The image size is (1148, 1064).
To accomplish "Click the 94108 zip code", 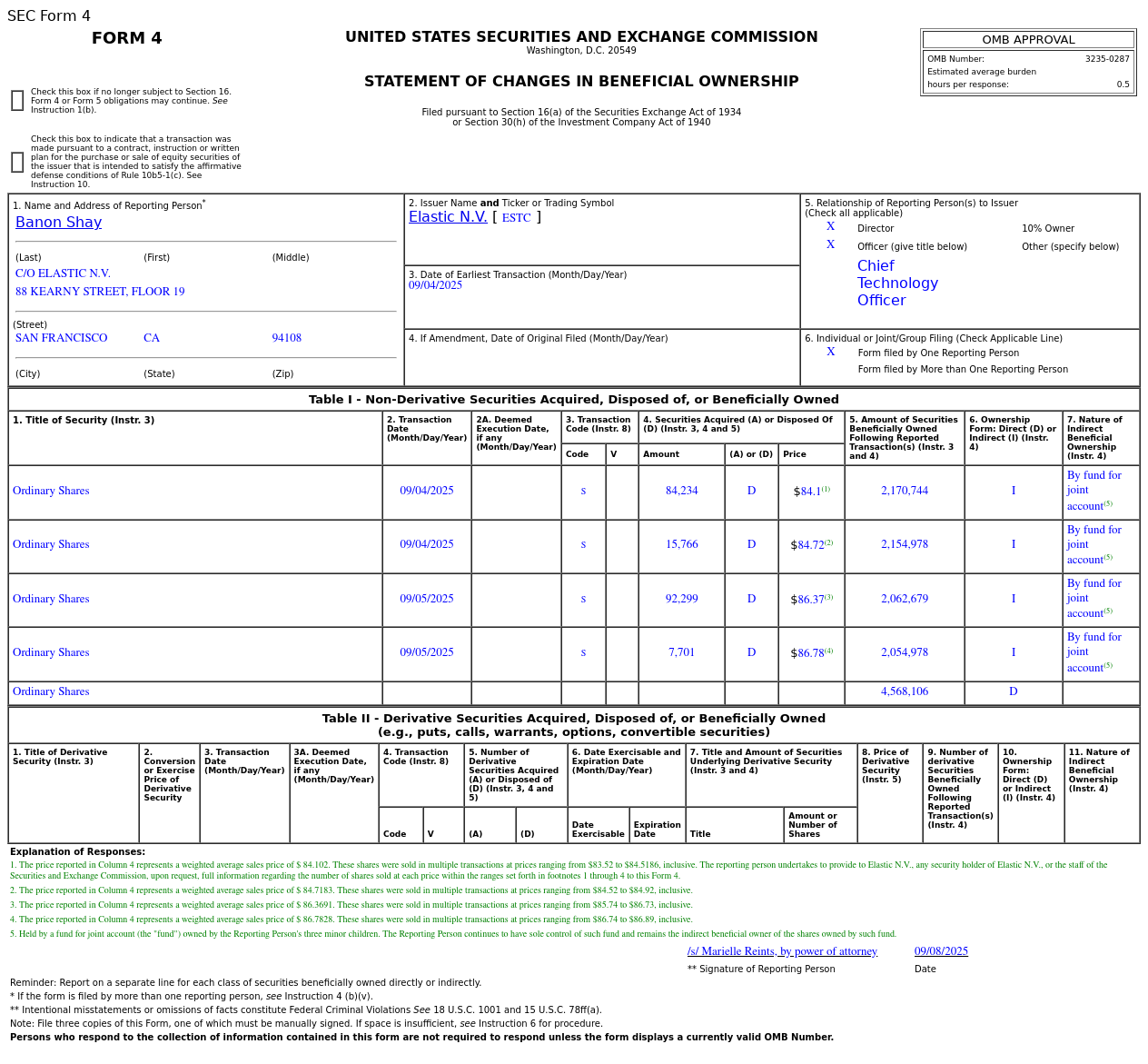I will point(286,338).
